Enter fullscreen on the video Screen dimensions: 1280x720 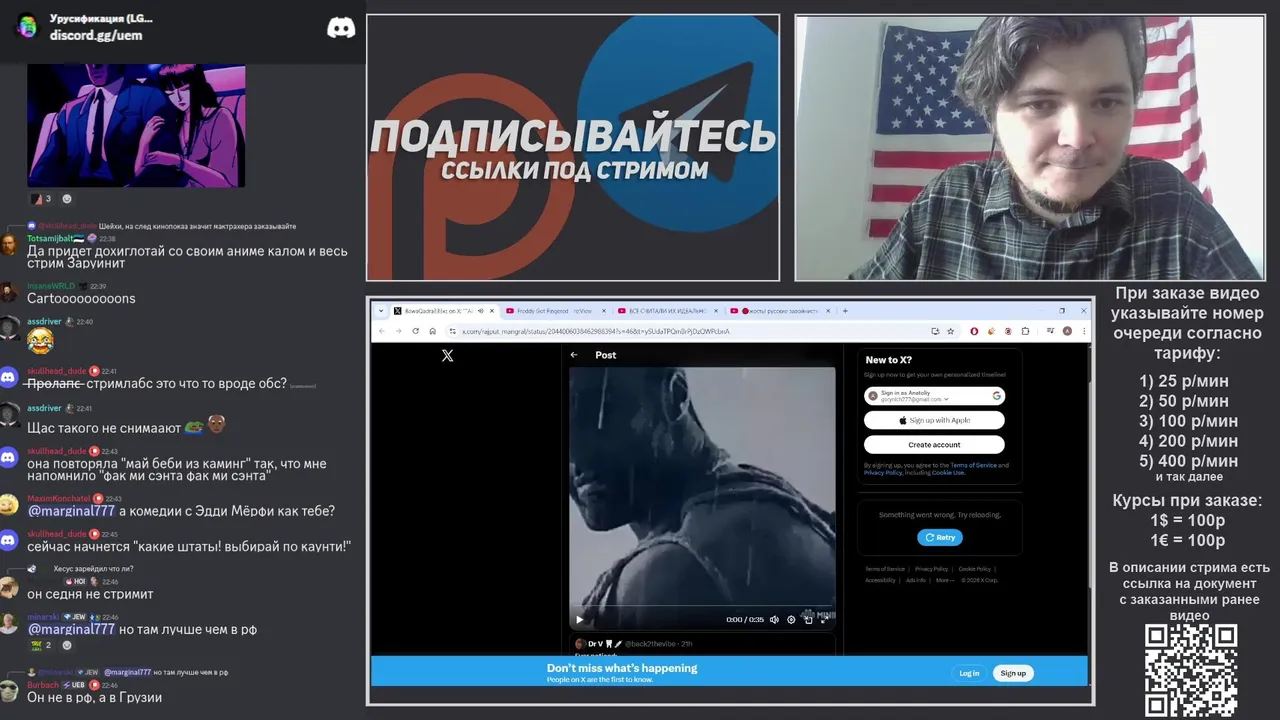(825, 619)
